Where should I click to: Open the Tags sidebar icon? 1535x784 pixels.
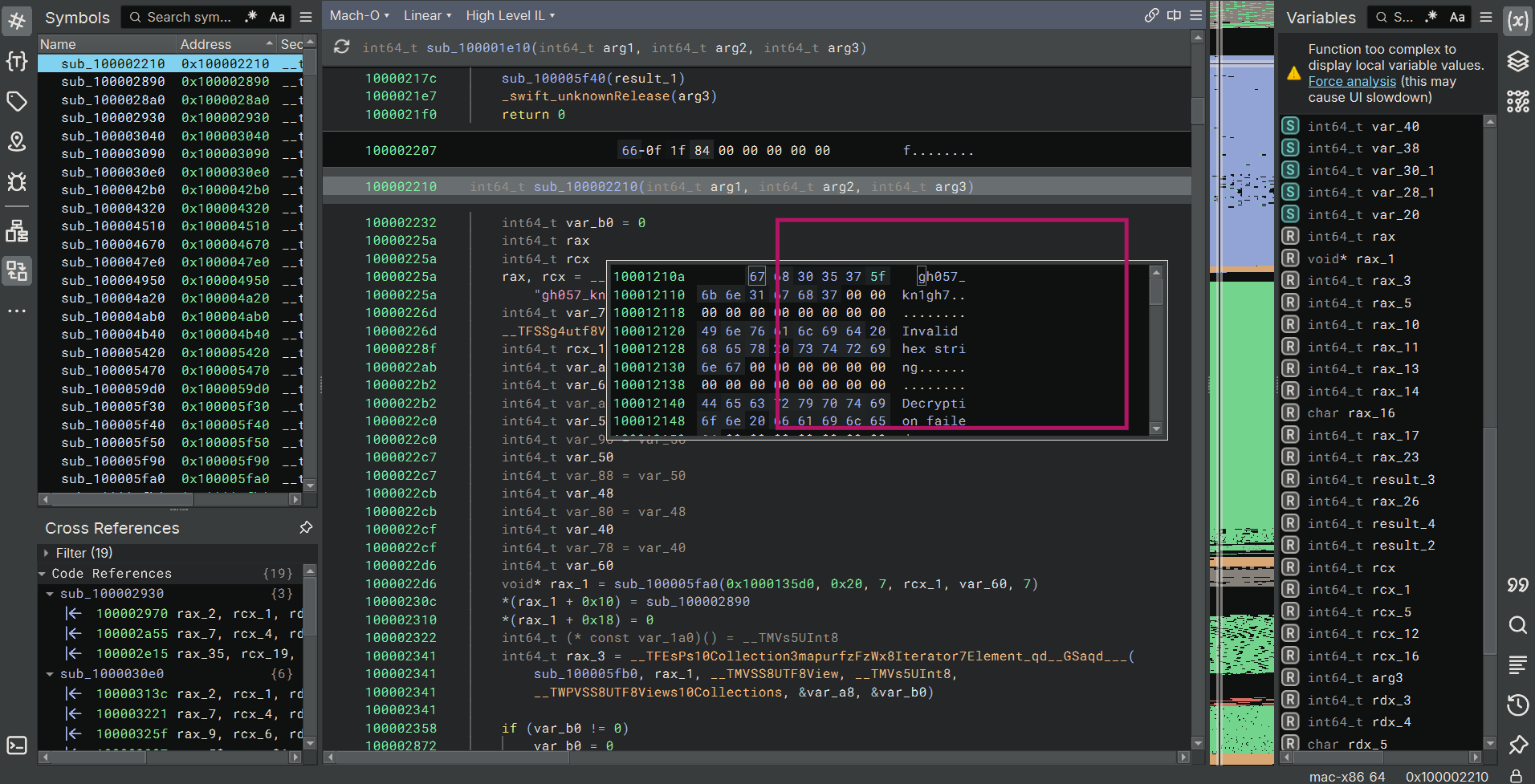click(x=17, y=101)
